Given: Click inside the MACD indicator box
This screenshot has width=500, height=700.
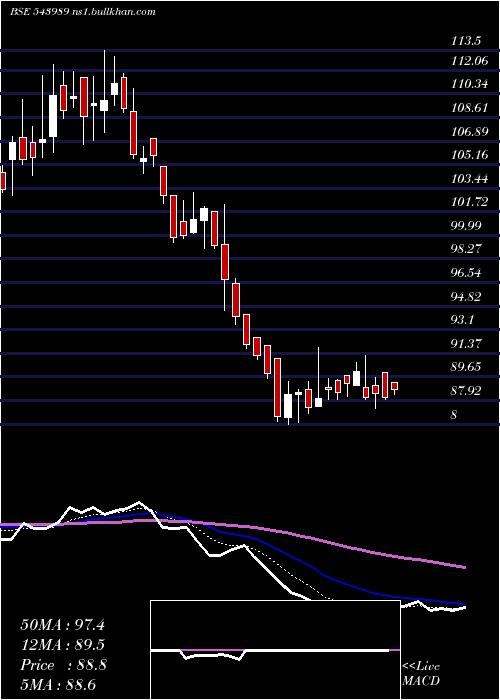Looking at the screenshot, I should 275,650.
